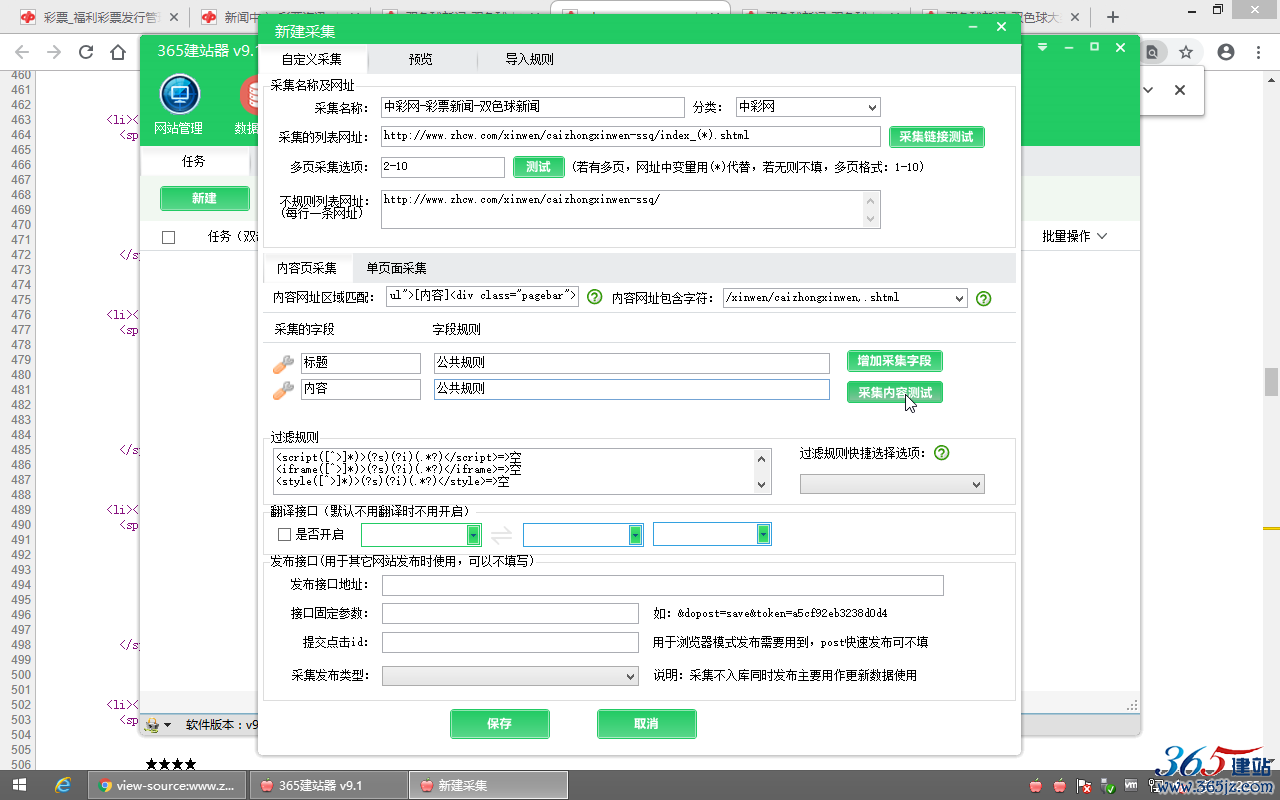Enable translation 是否开启 checkbox
1280x800 pixels.
pyautogui.click(x=284, y=535)
